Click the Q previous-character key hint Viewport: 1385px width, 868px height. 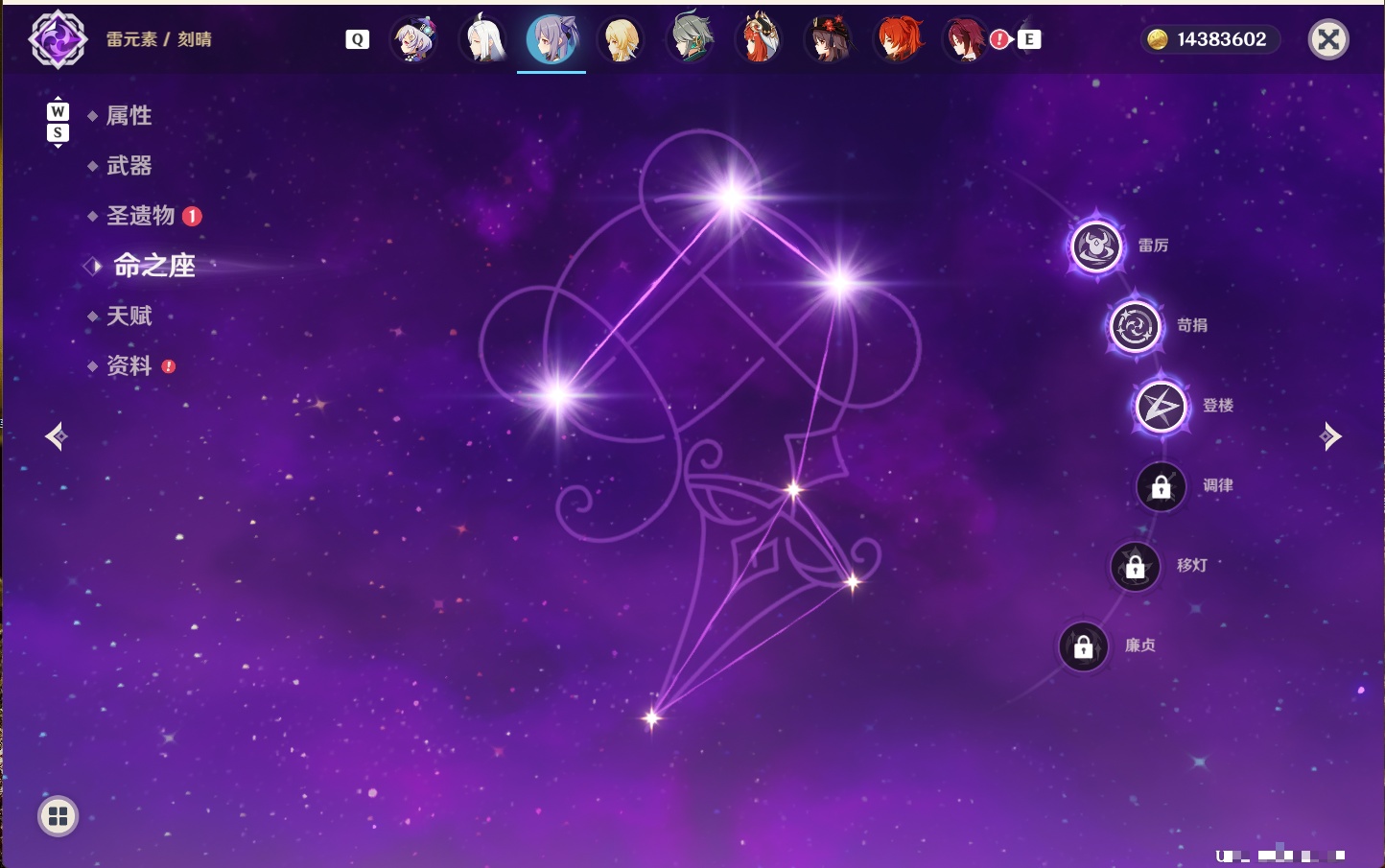pos(357,39)
